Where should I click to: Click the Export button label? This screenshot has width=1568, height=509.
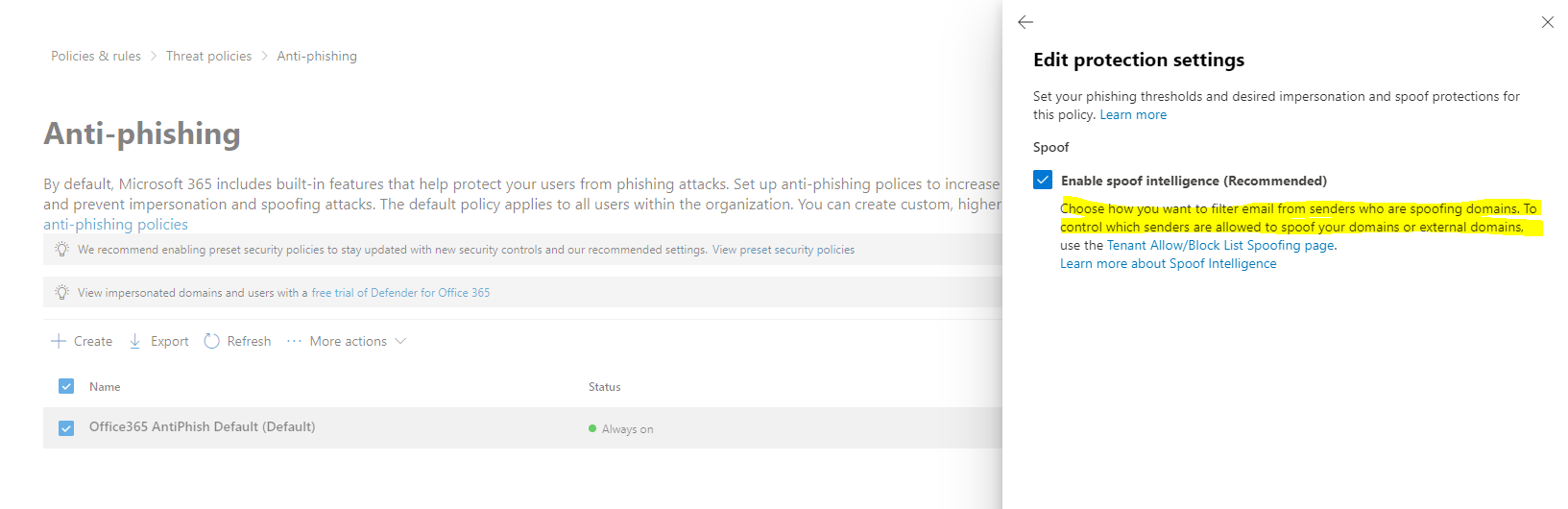pos(170,341)
